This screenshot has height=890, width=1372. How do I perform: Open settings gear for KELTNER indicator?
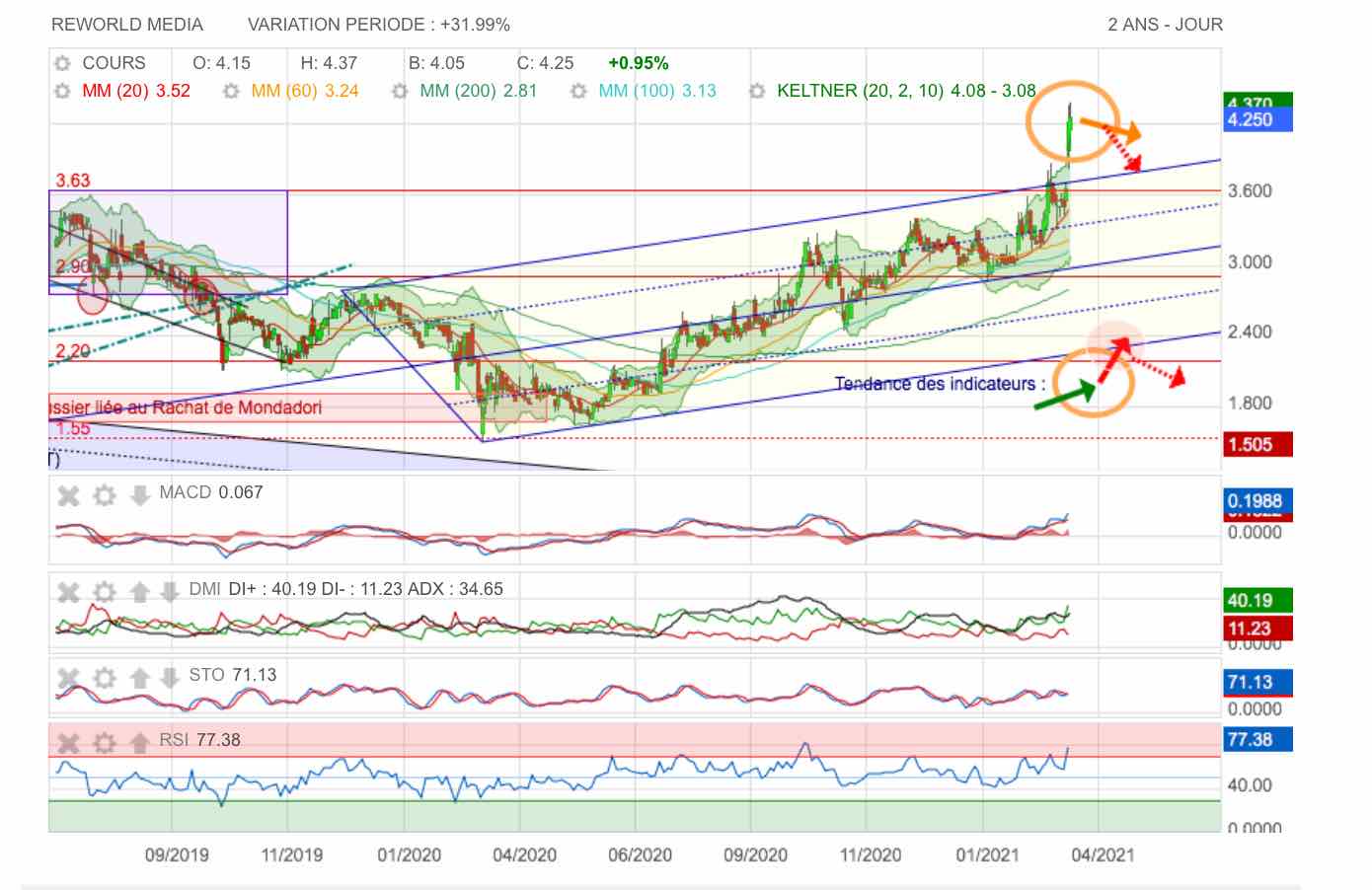(757, 91)
